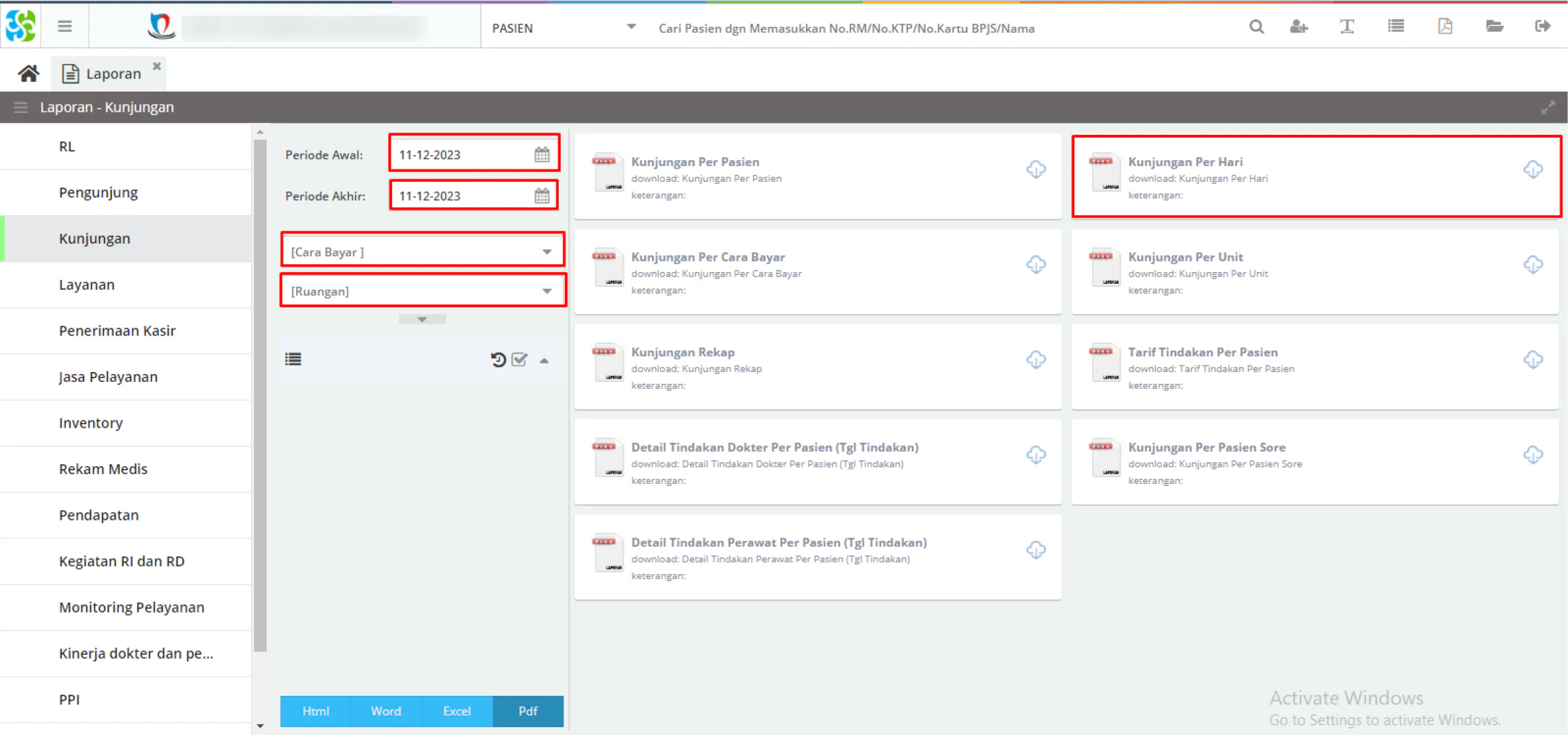Expand more filters with the down arrow

tap(422, 320)
